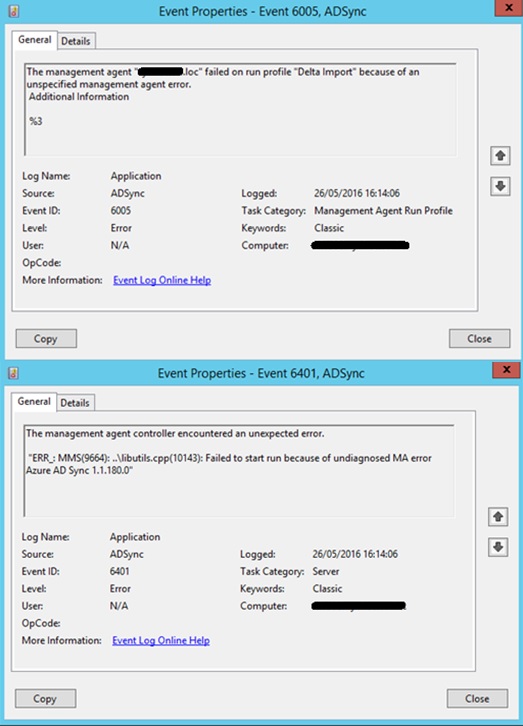
Task: Select the General tab in Event 6401 window
Action: click(34, 401)
